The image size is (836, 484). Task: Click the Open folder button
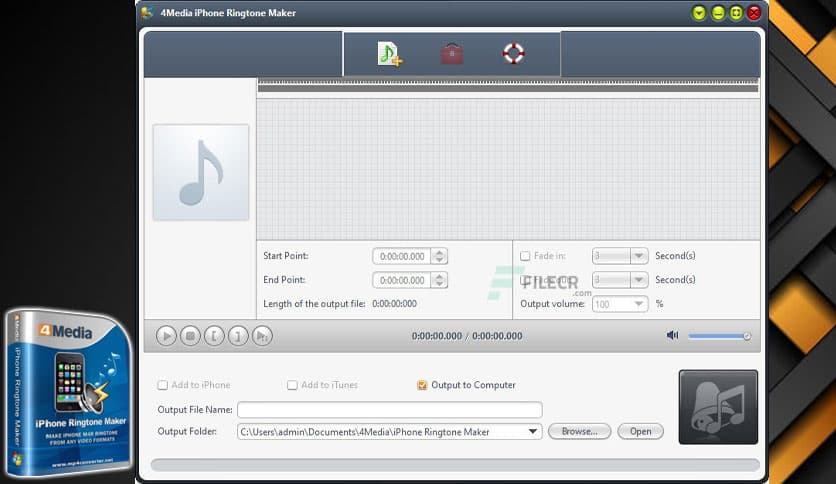640,431
